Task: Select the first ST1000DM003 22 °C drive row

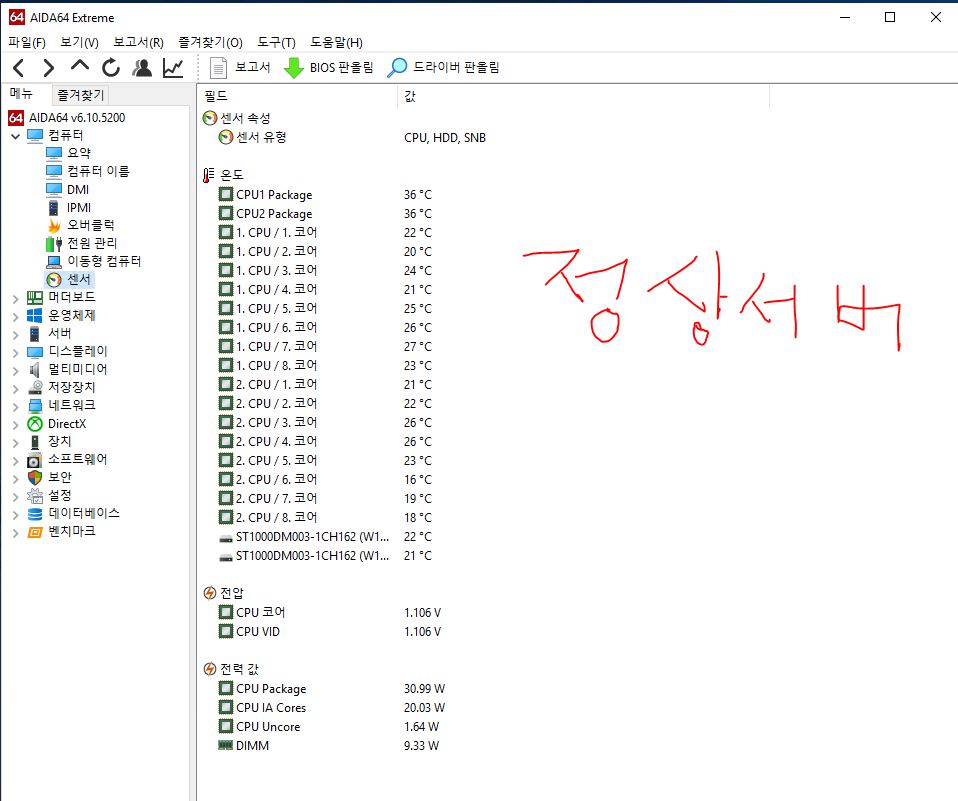Action: click(x=326, y=536)
